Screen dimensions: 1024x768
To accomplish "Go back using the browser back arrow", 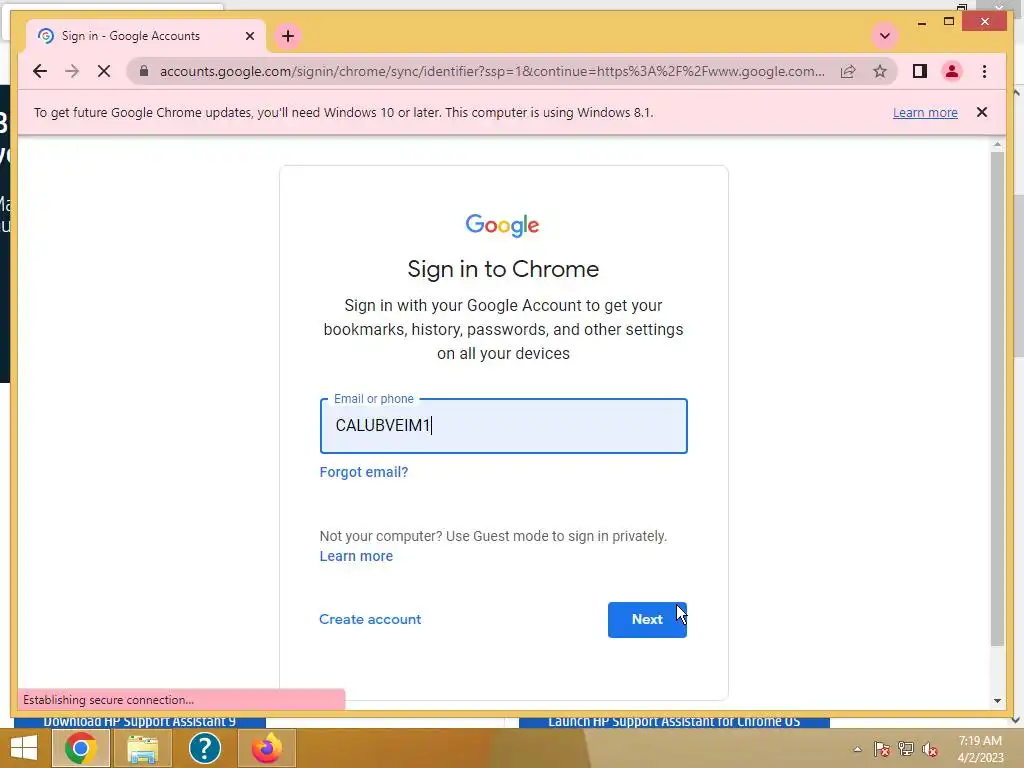I will pyautogui.click(x=40, y=71).
